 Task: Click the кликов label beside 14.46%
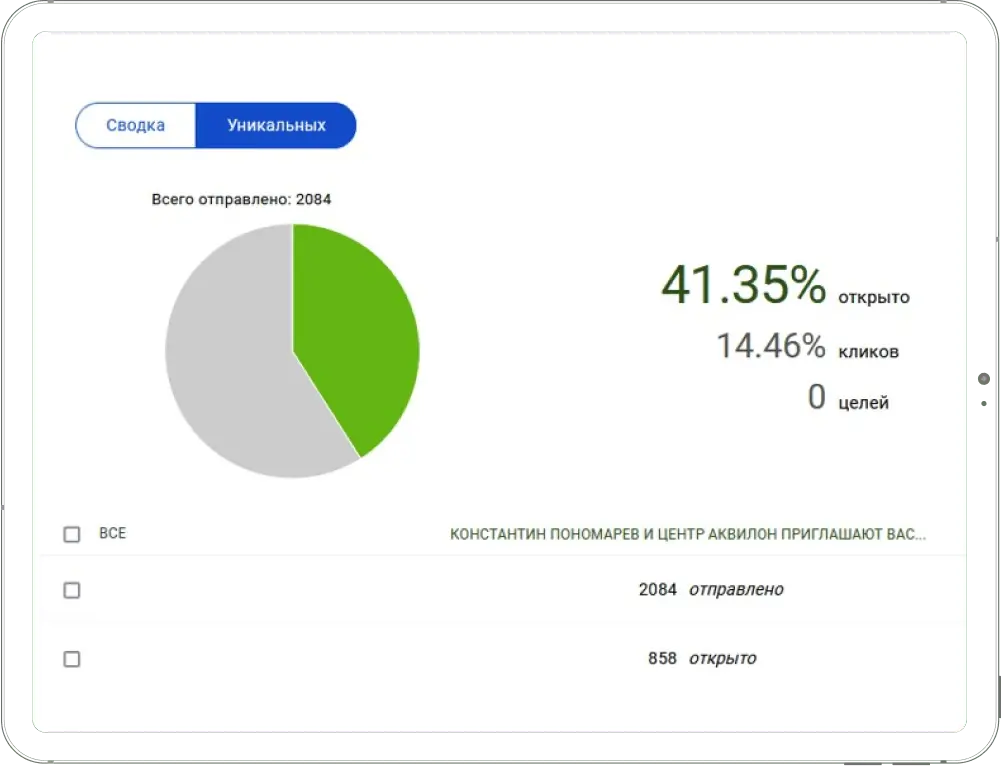click(x=869, y=352)
